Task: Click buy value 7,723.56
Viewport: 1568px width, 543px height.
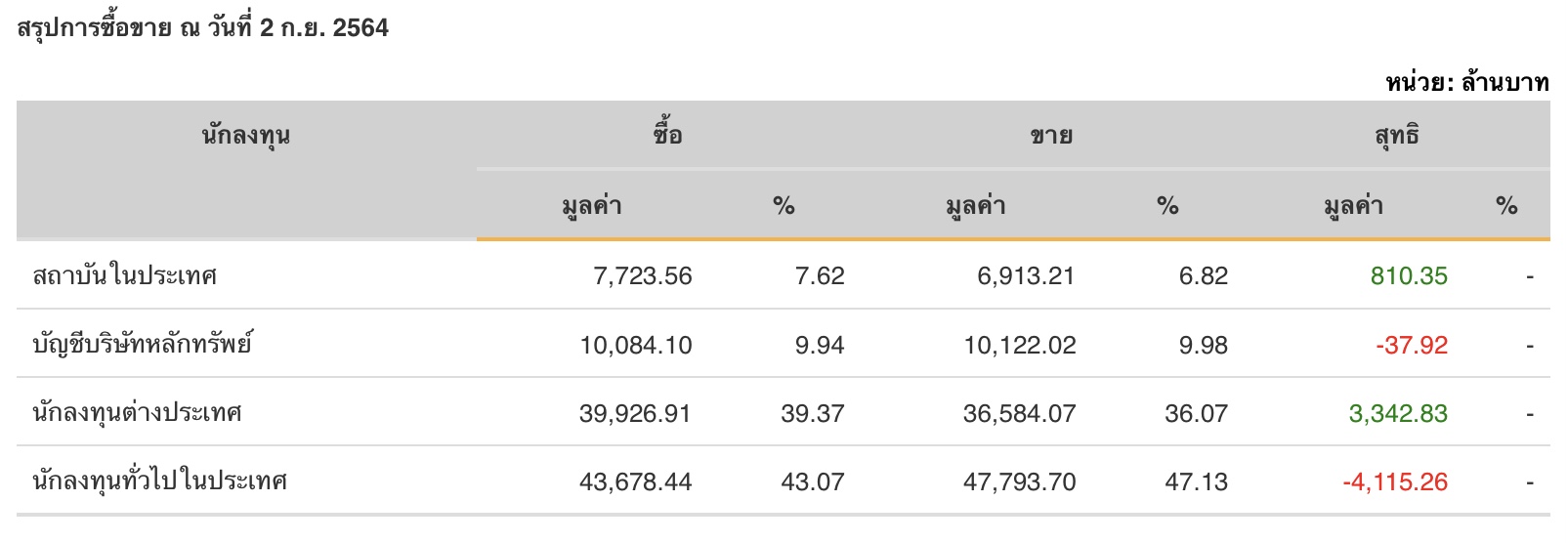Action: [x=643, y=276]
